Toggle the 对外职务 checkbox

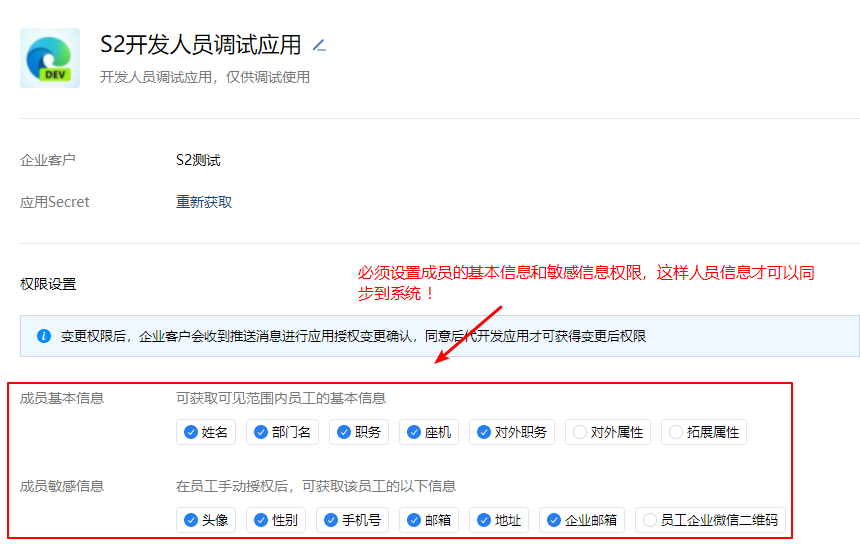(483, 433)
